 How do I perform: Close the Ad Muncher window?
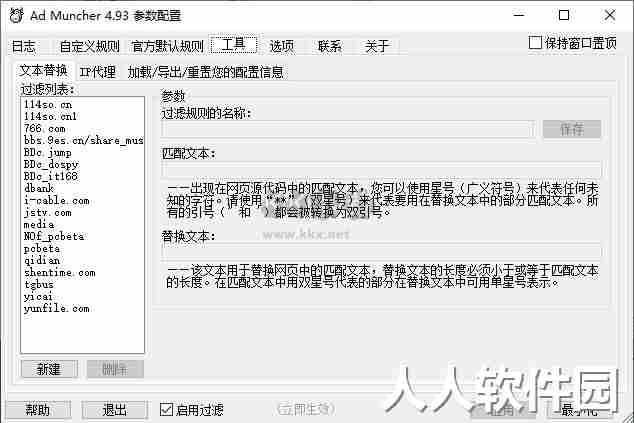(x=610, y=15)
